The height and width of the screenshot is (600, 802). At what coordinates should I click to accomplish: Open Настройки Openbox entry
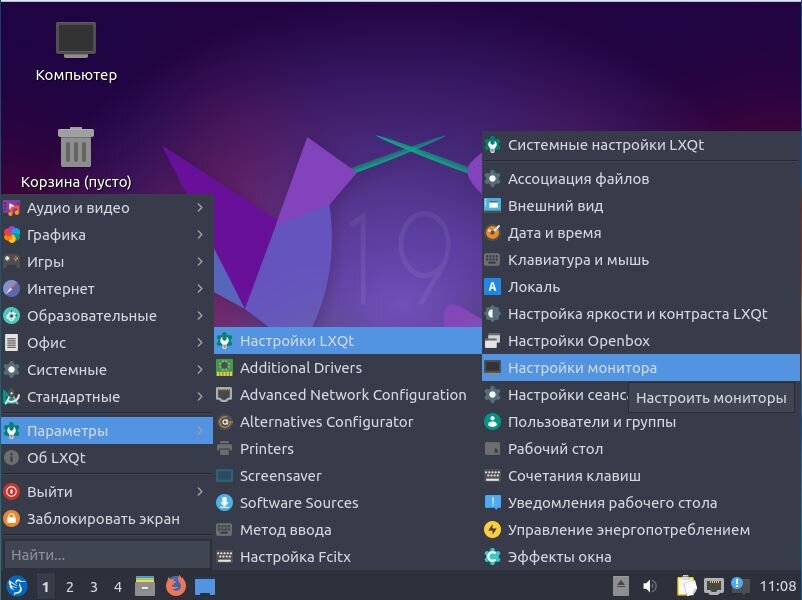(640, 341)
